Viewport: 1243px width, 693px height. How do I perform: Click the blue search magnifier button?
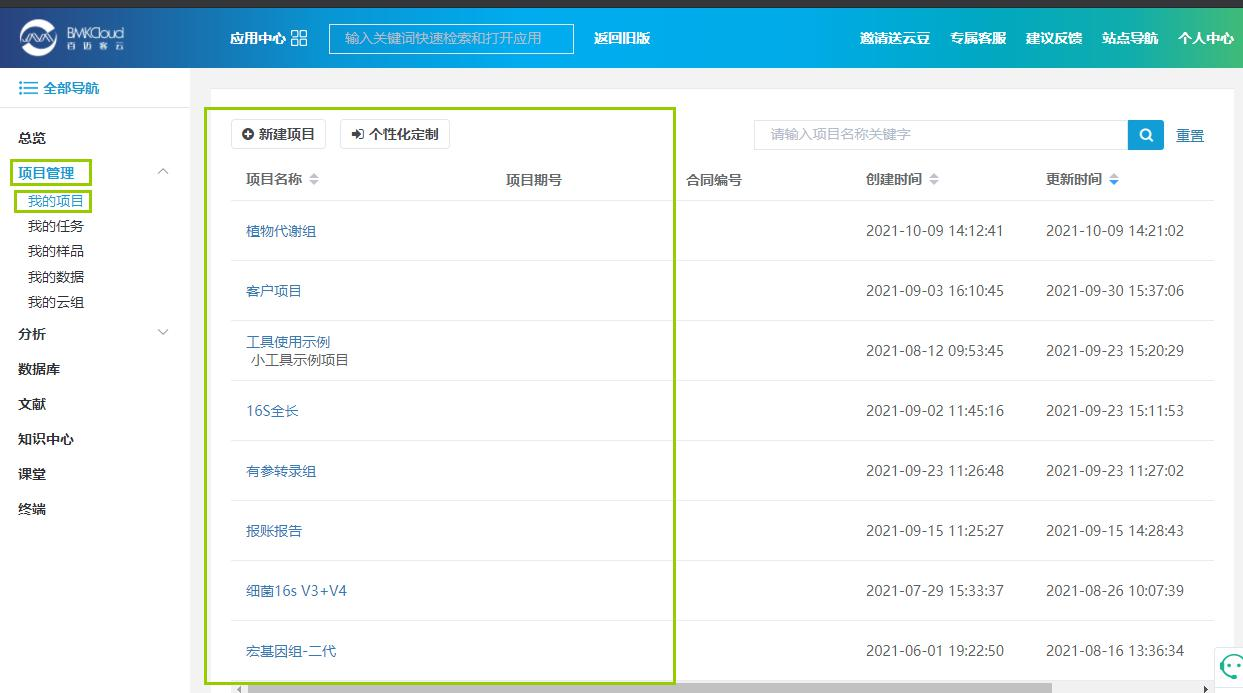[x=1145, y=134]
